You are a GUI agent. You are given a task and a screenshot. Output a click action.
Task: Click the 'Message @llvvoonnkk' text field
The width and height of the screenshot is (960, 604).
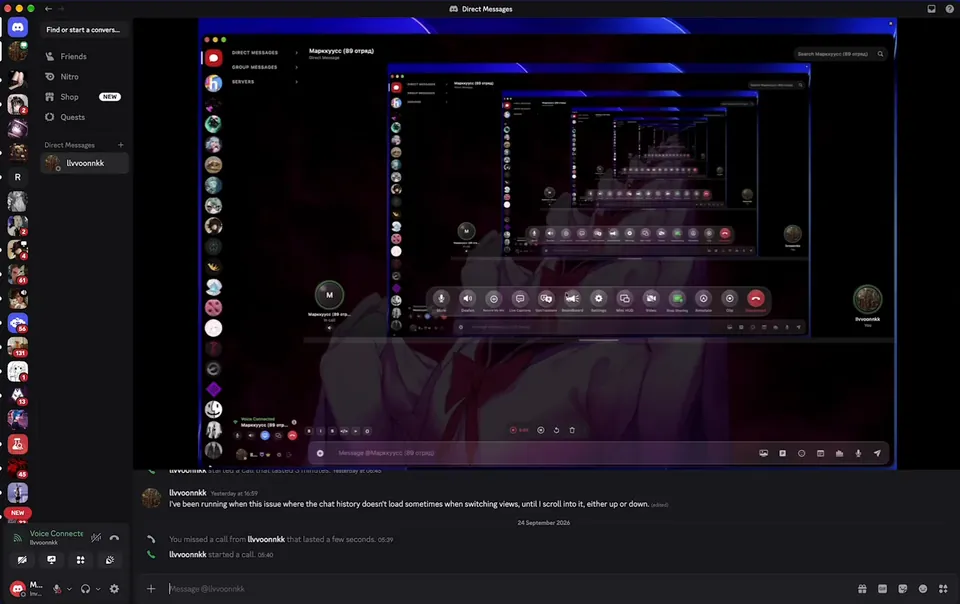point(508,589)
